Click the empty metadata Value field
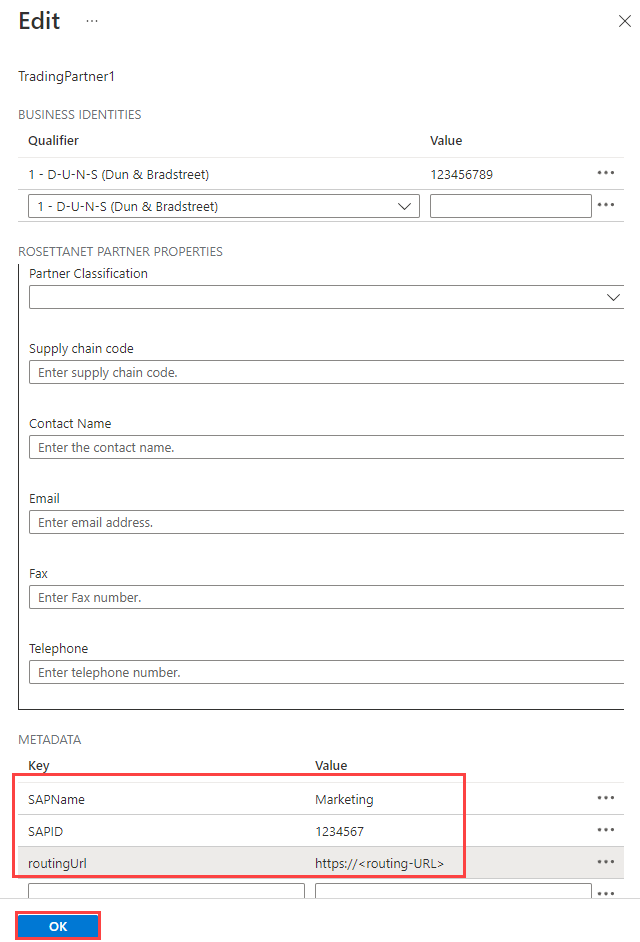This screenshot has height=942, width=640. point(452,891)
